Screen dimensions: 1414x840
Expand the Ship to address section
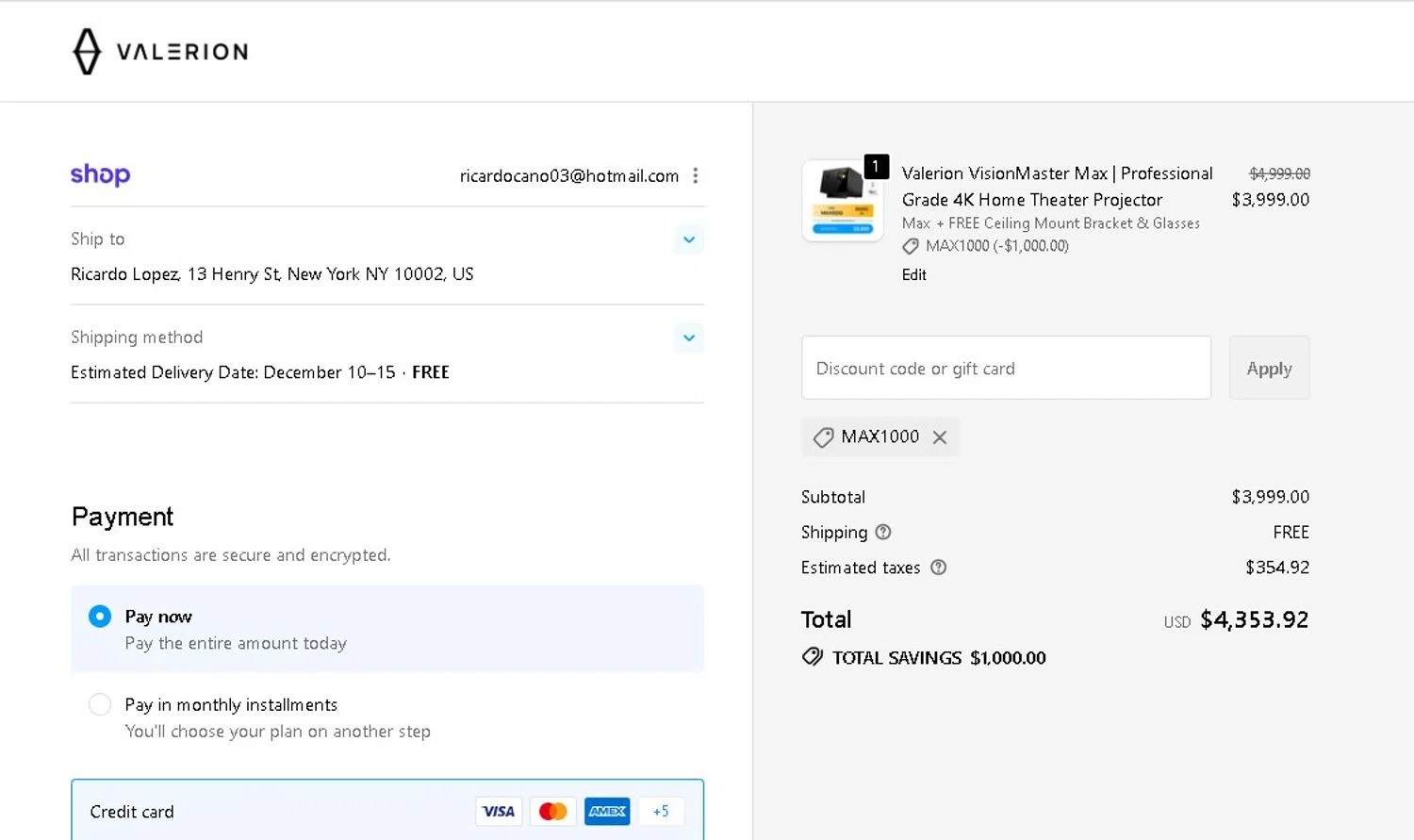[689, 239]
